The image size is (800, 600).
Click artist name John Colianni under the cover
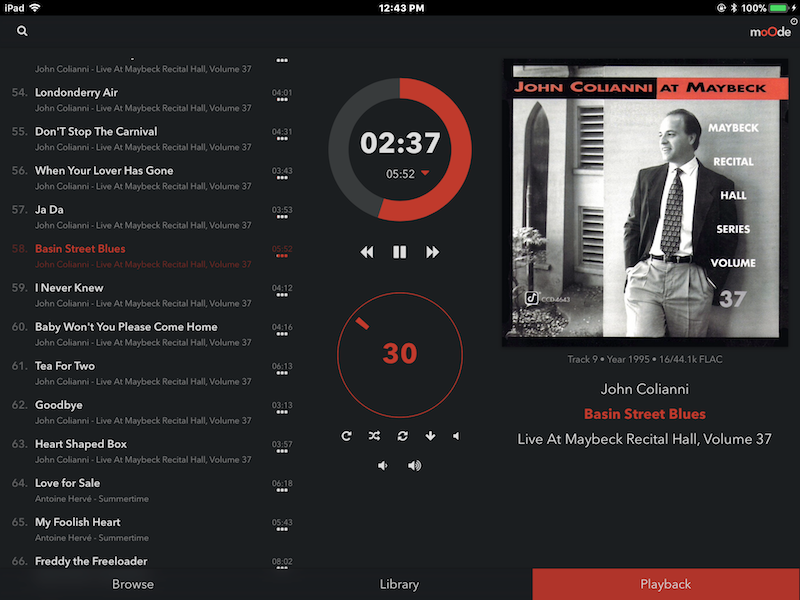[645, 389]
